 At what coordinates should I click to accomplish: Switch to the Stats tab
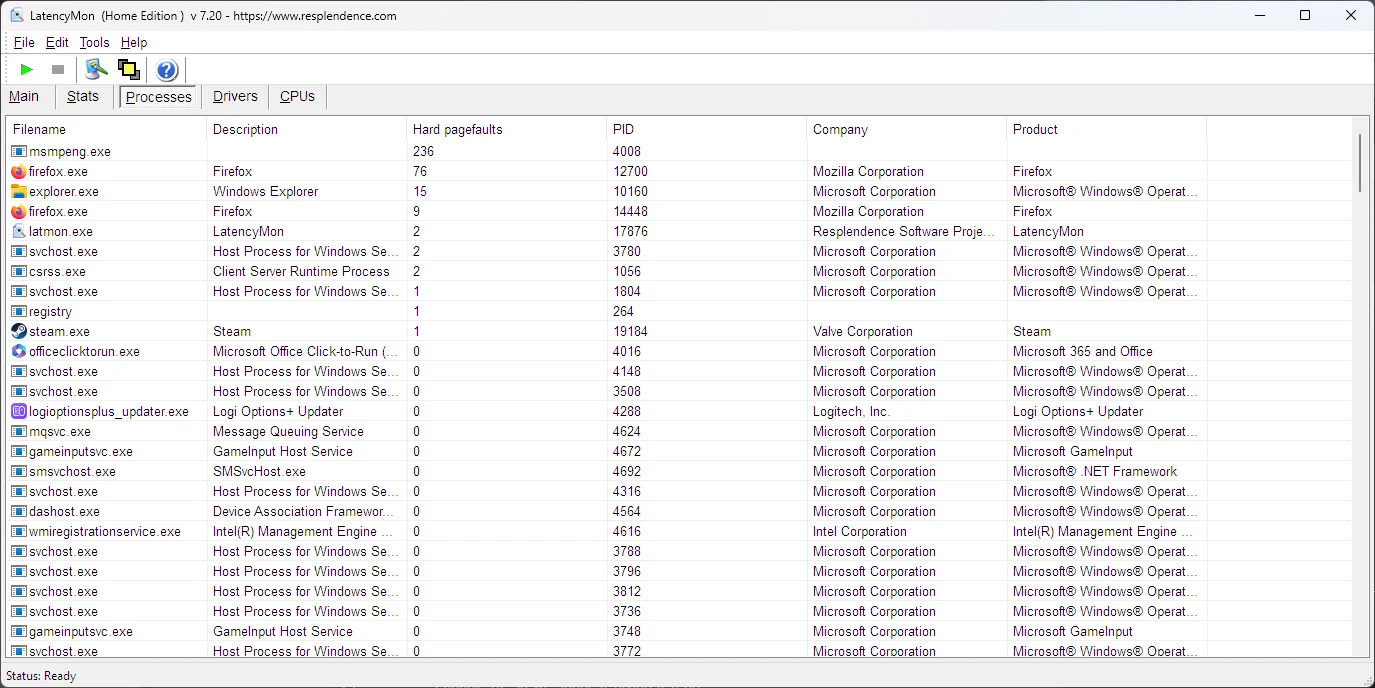[x=83, y=97]
